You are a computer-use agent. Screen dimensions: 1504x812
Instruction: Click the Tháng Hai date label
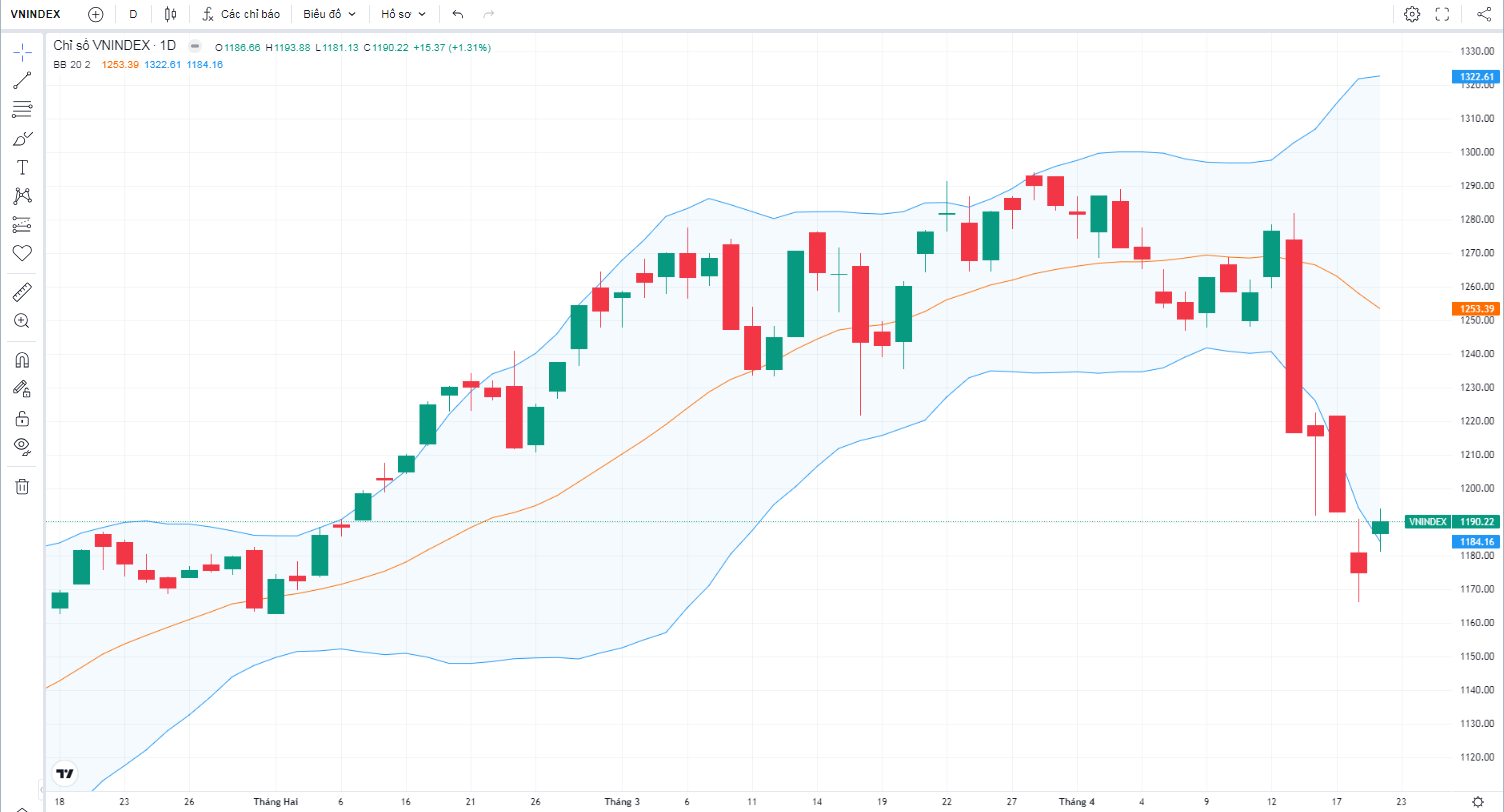[x=276, y=802]
